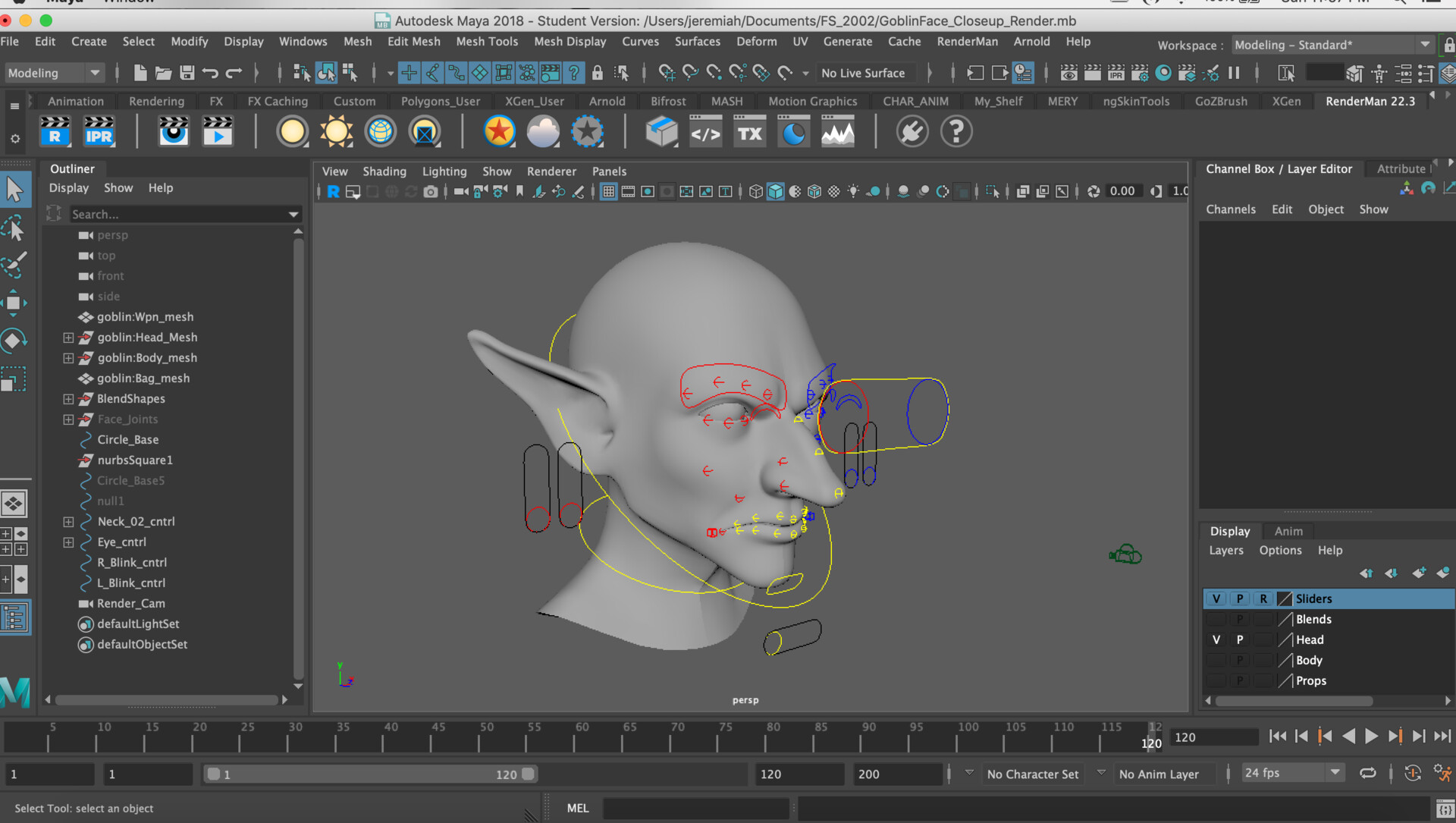Toggle the P flag on the Head layer
The image size is (1456, 823).
click(x=1239, y=639)
